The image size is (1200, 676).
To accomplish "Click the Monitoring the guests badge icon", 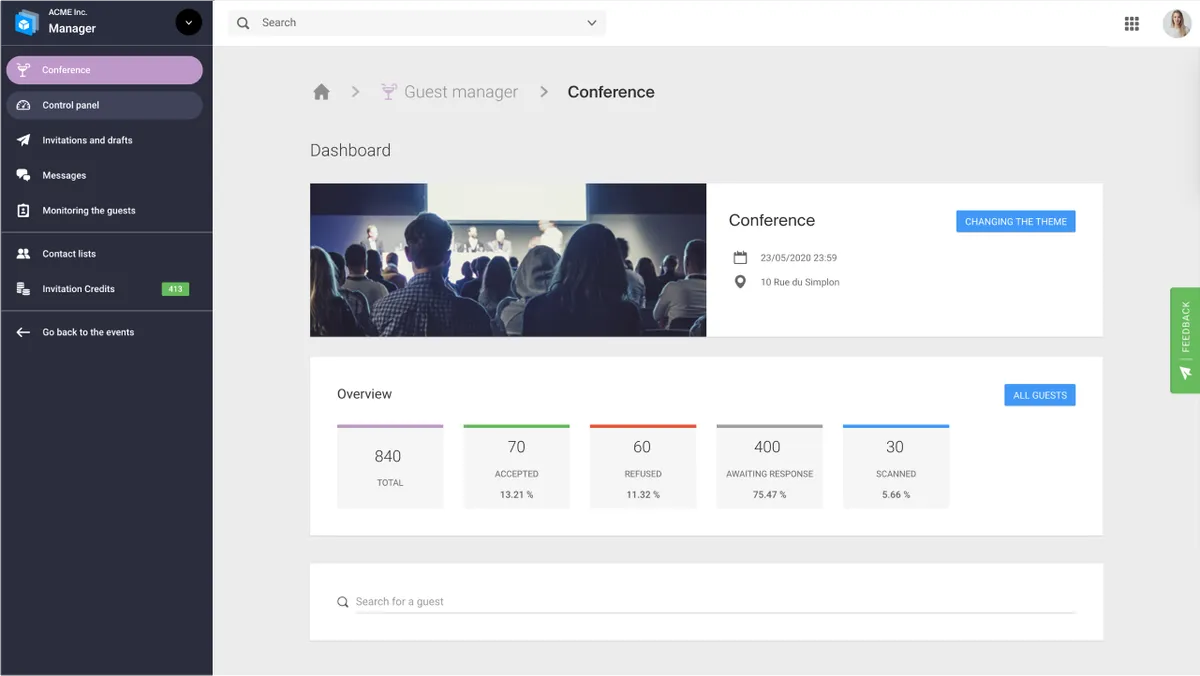I will (23, 211).
